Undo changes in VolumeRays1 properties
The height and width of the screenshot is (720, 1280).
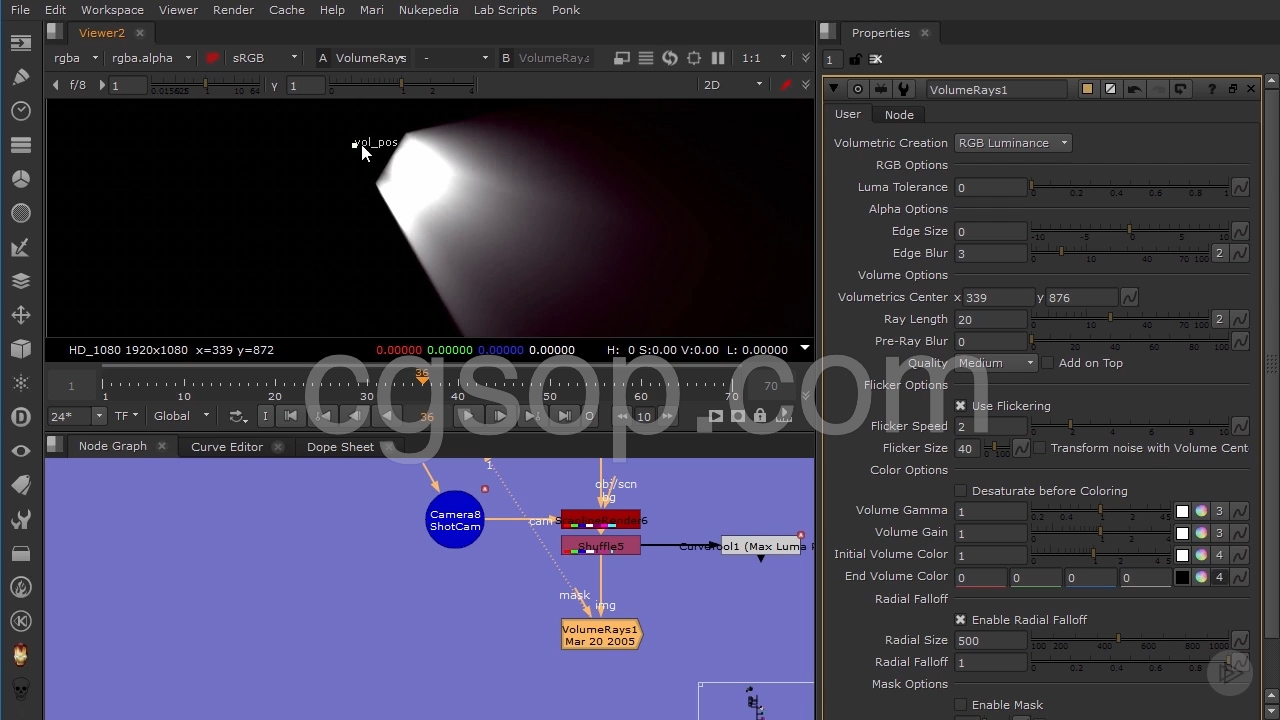[1134, 89]
